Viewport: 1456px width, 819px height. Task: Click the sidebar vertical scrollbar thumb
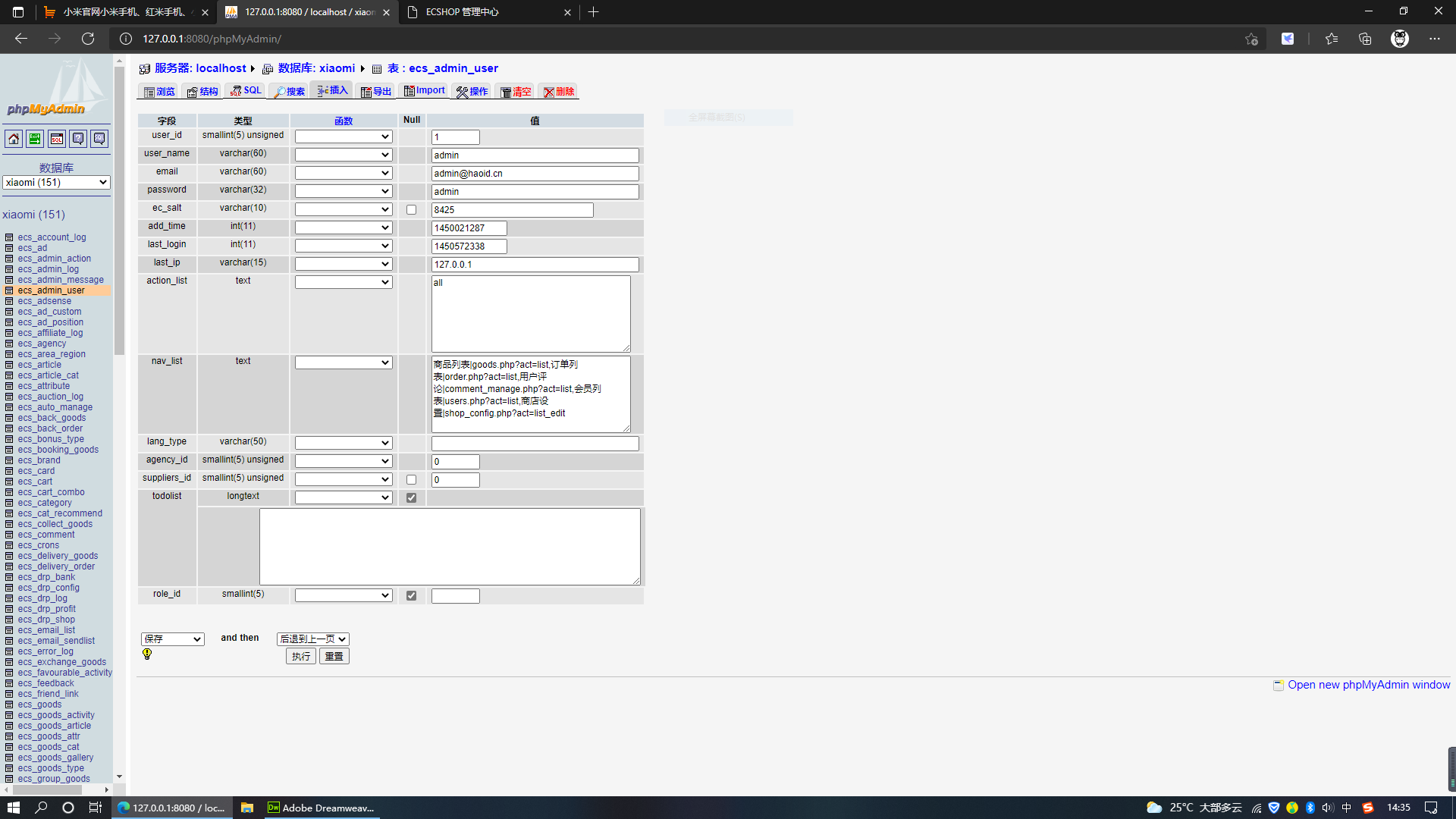click(119, 212)
